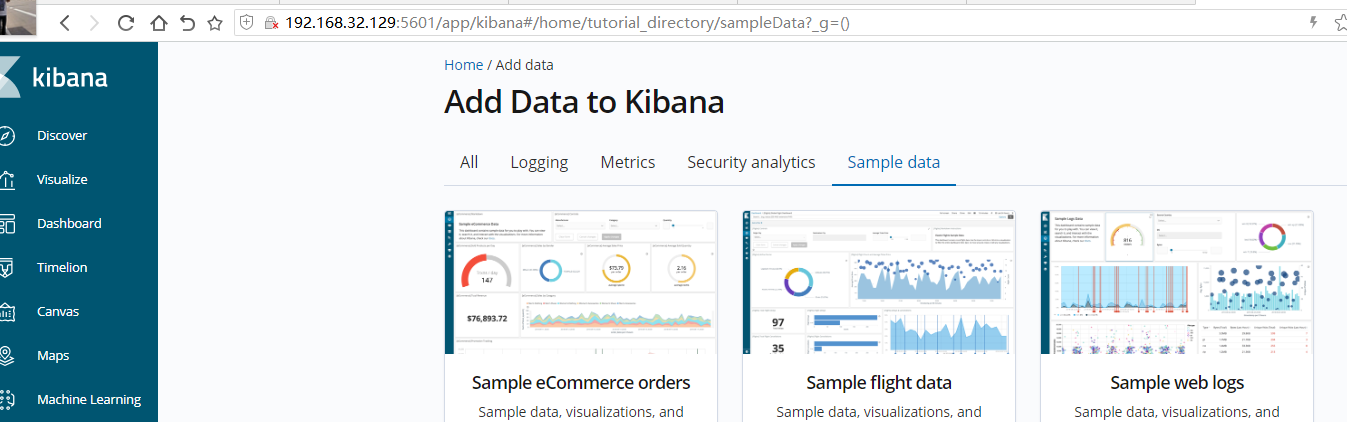
Task: Select the Timelion sidebar icon
Action: pyautogui.click(x=6, y=268)
